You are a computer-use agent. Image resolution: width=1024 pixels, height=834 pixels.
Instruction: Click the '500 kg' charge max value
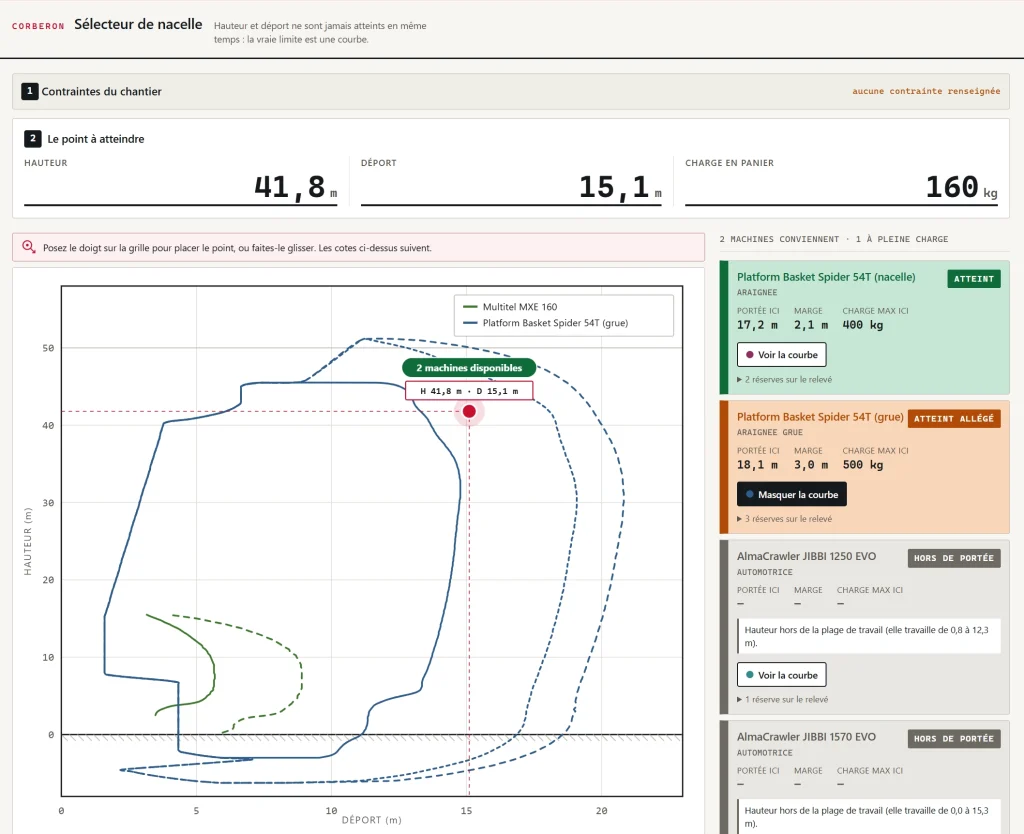coord(863,464)
